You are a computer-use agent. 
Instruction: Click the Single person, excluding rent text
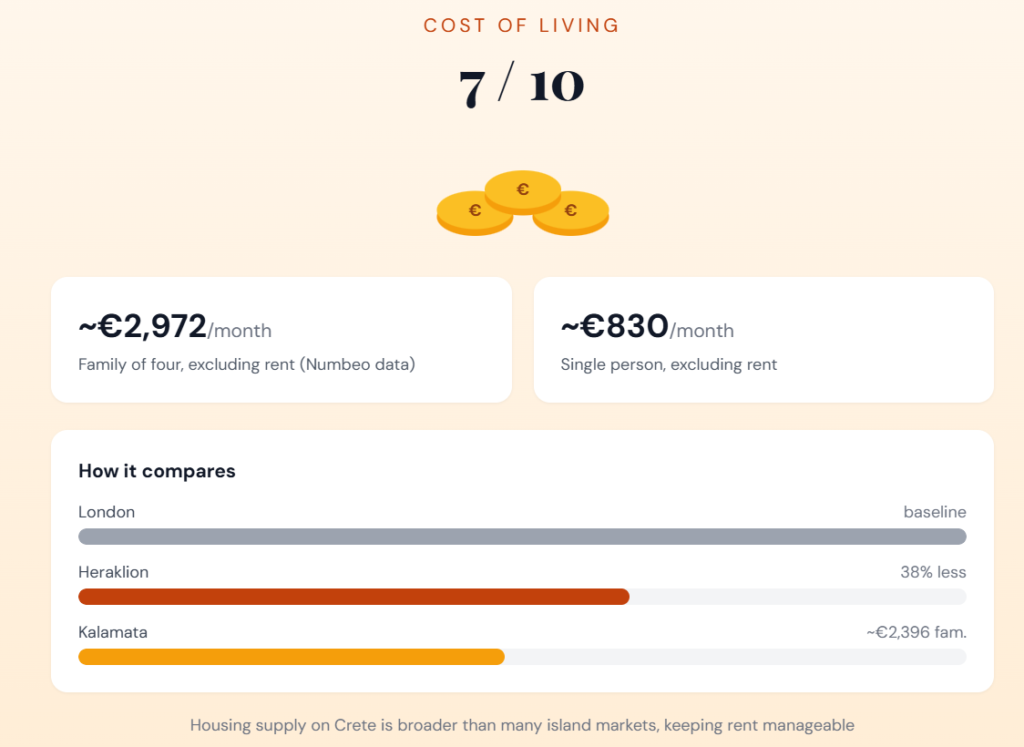(669, 365)
